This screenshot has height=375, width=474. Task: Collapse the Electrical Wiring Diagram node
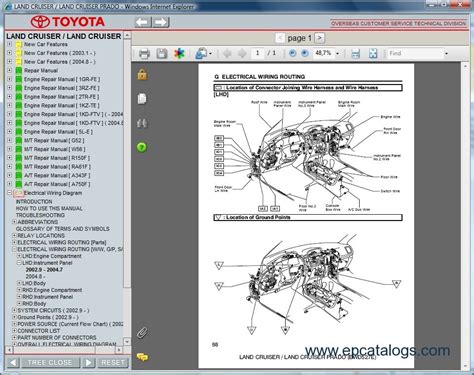coord(10,193)
